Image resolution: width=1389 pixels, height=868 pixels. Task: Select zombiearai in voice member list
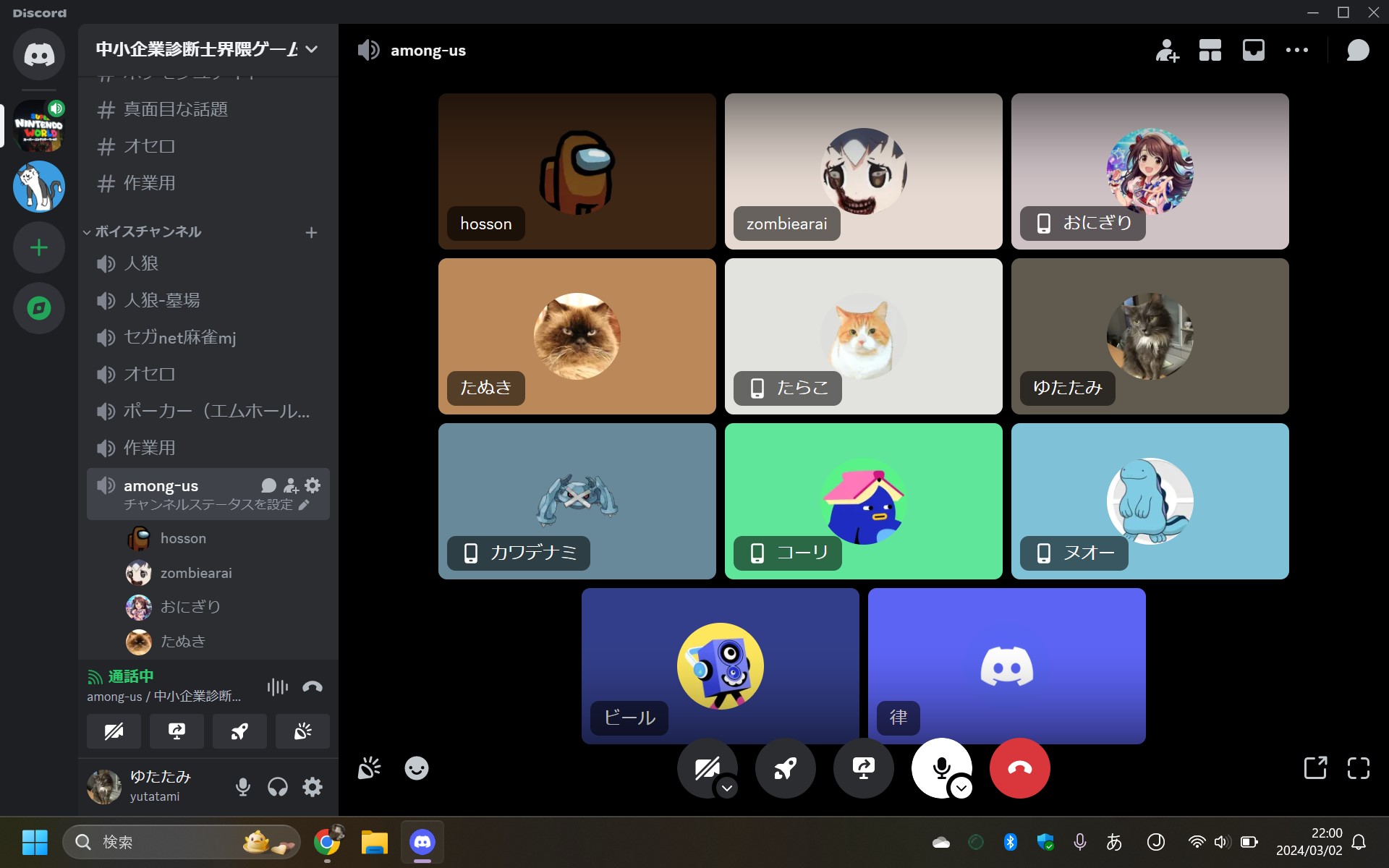click(x=225, y=573)
